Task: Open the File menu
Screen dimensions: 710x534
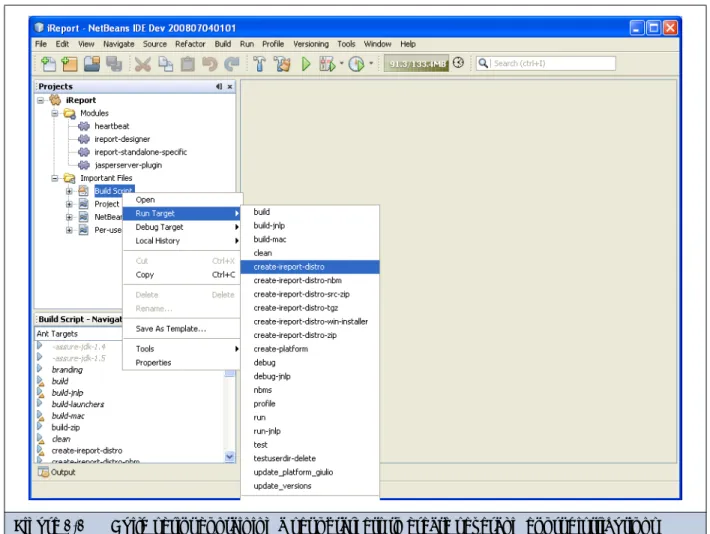Action: coord(41,44)
